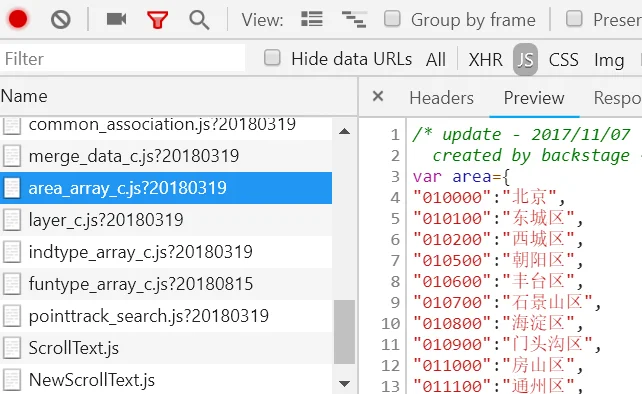
Task: Select NewScrollText.js request
Action: [166, 380]
